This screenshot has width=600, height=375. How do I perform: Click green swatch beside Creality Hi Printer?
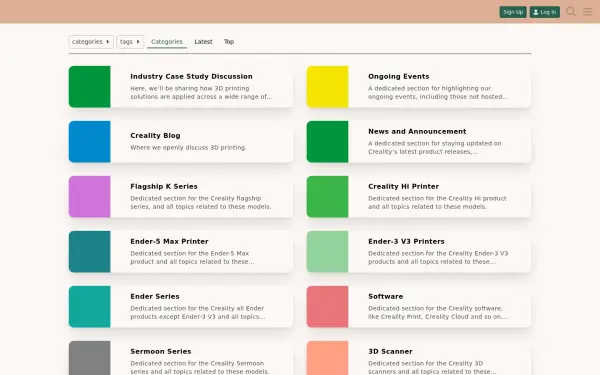pos(328,197)
